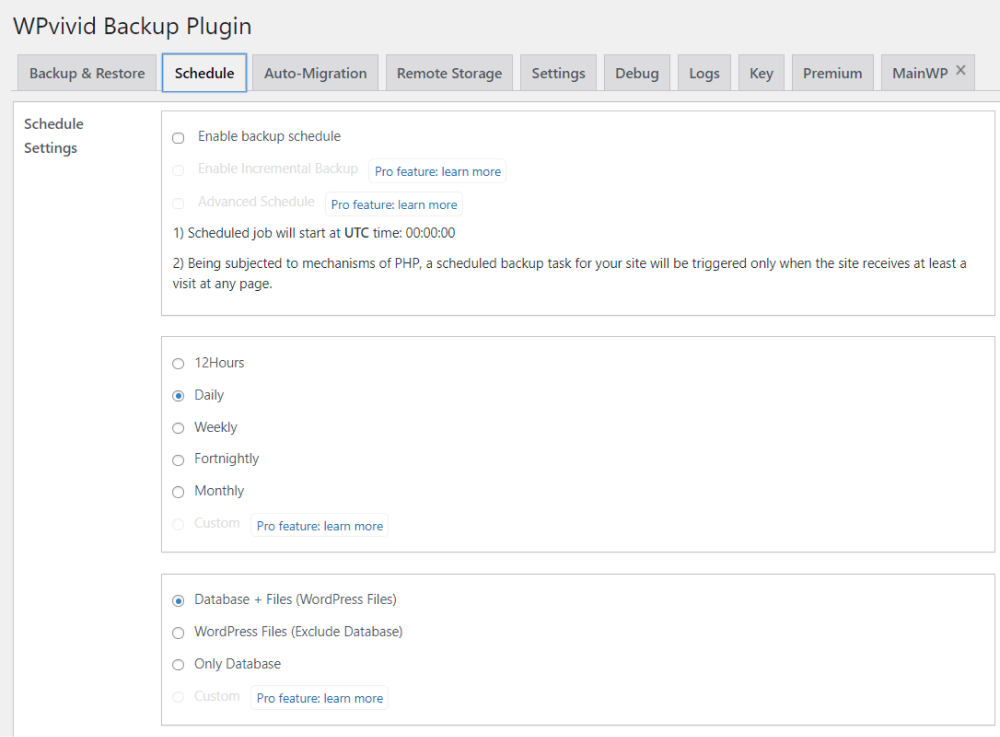Select WordPress Files (Exclude Database) option
This screenshot has width=1000, height=737.
179,632
